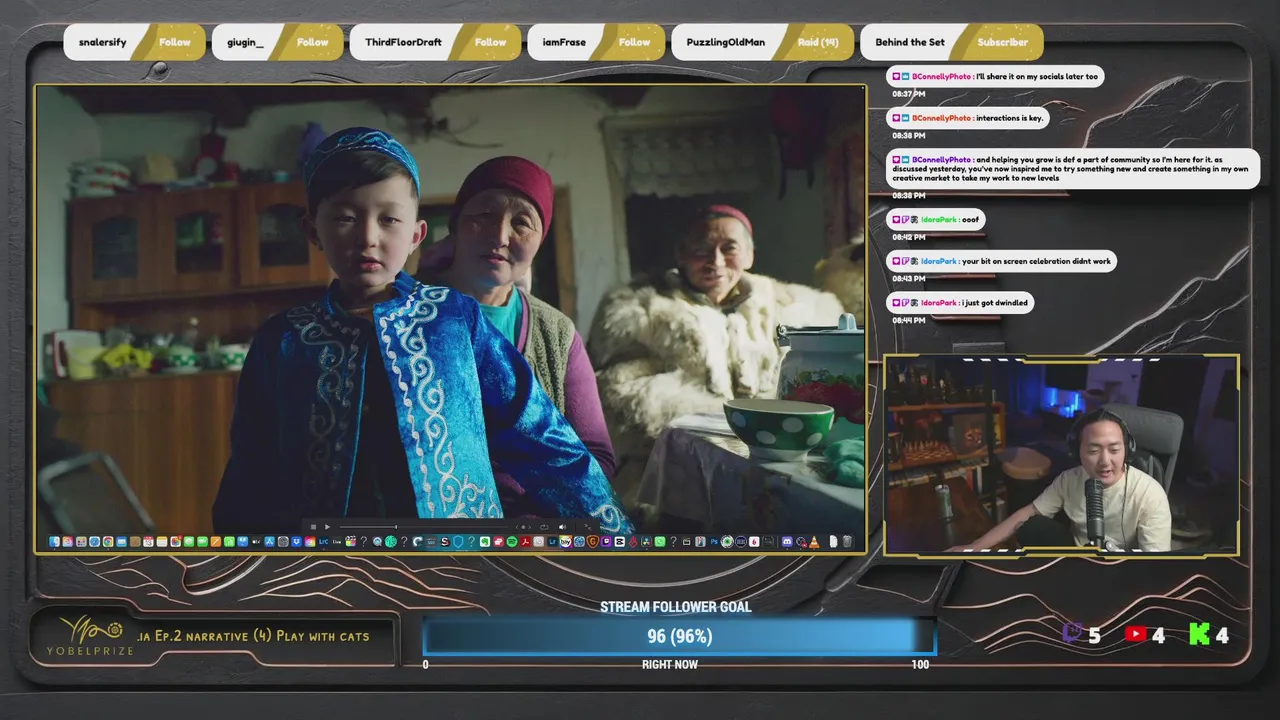Toggle fullscreen arrows in video player
This screenshot has width=1280, height=720.
point(588,527)
